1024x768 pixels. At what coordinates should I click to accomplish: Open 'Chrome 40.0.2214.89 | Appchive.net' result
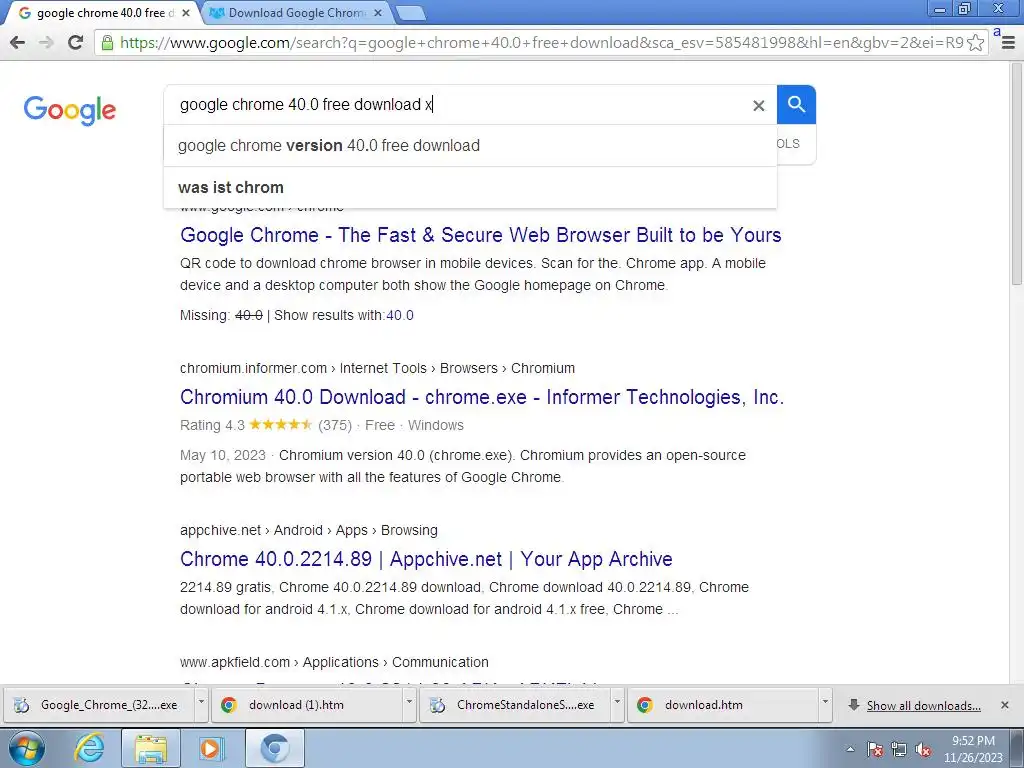point(426,559)
